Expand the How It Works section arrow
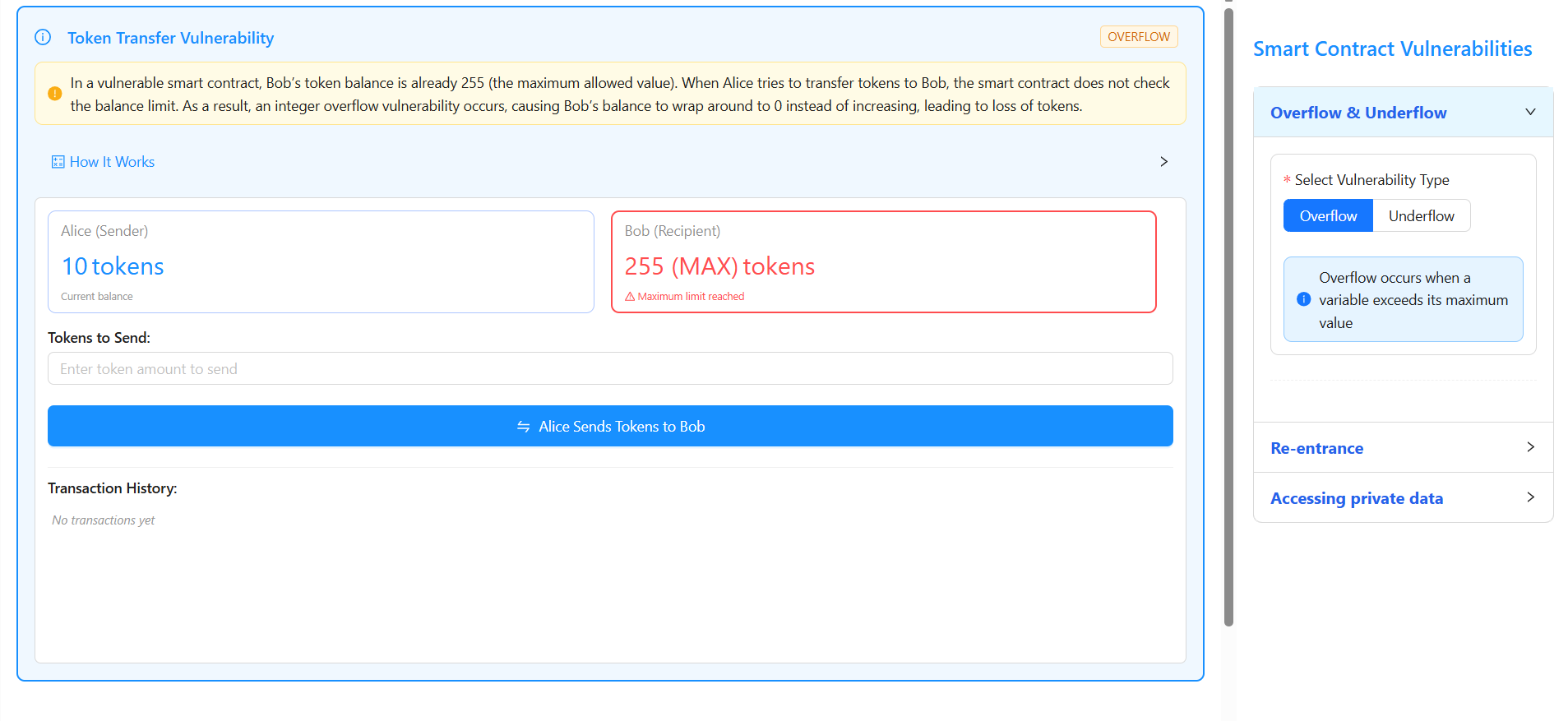Image resolution: width=1568 pixels, height=721 pixels. (1163, 162)
